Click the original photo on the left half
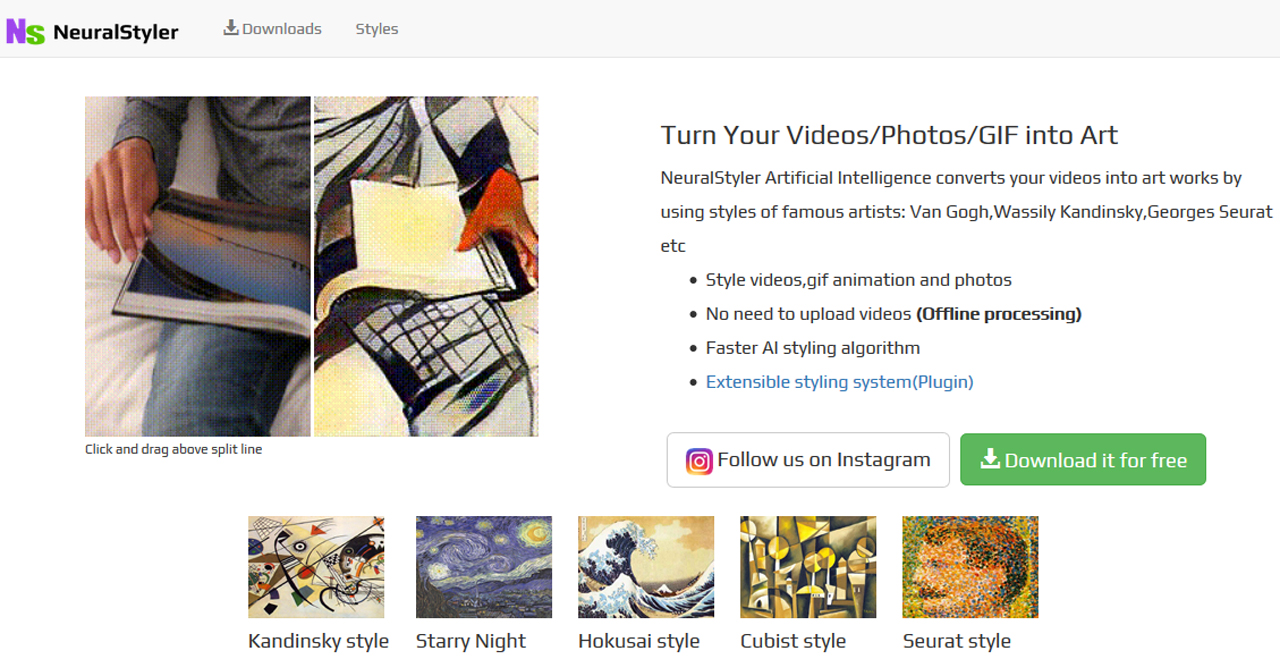Image resolution: width=1280 pixels, height=659 pixels. coord(198,266)
